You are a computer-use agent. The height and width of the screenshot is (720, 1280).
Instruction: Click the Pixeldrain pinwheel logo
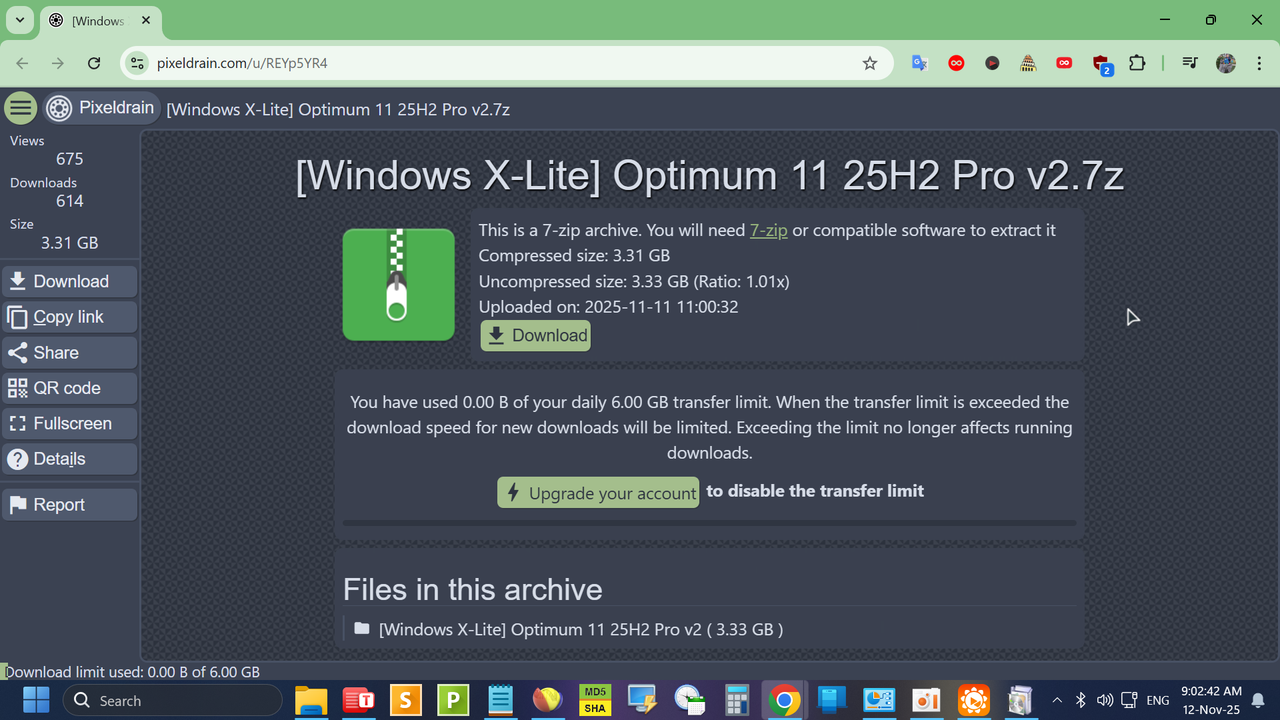[x=59, y=107]
